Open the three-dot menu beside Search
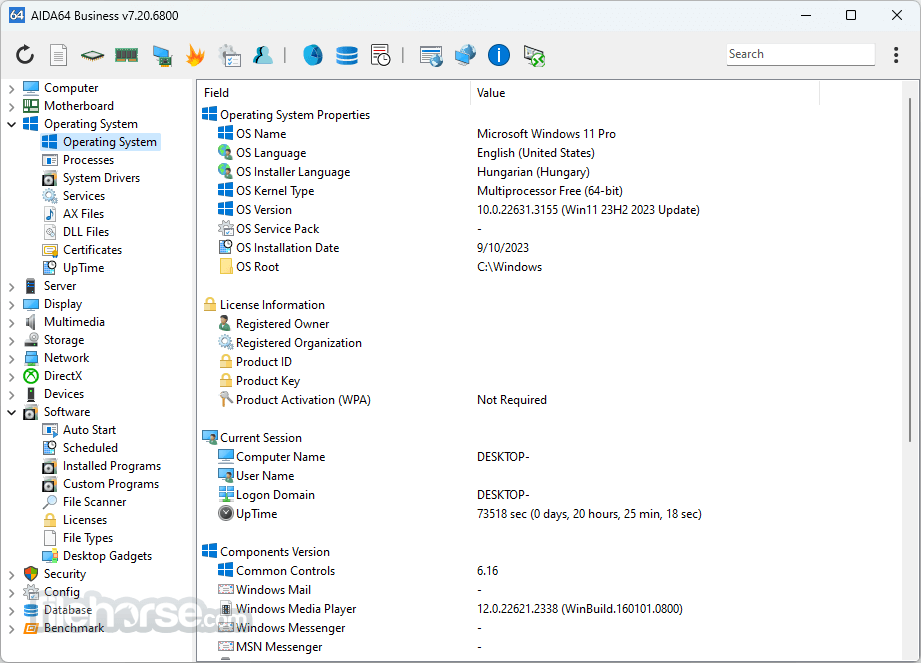 [x=896, y=55]
